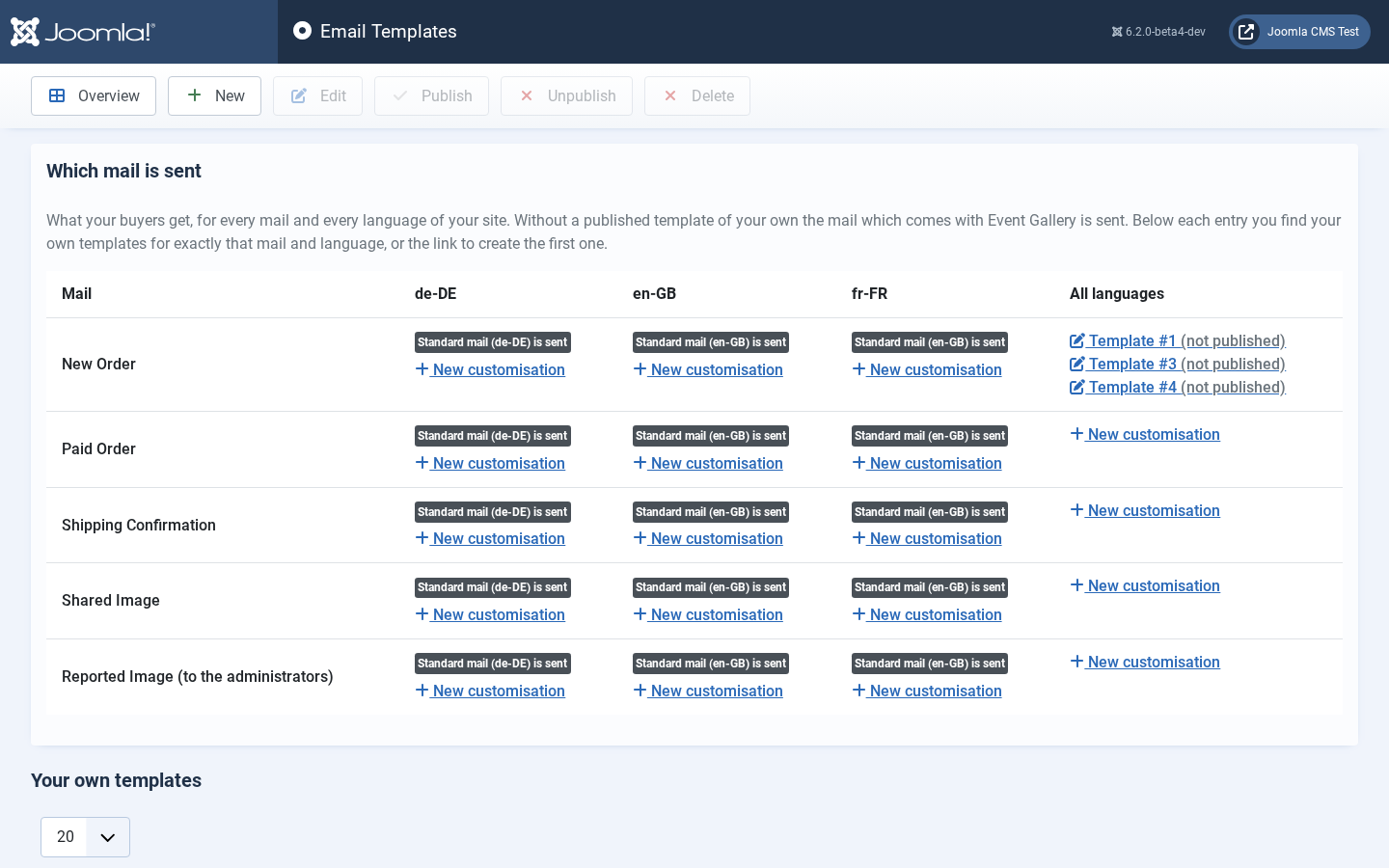Click the Unpublish toolbar button
Image resolution: width=1389 pixels, height=868 pixels.
tap(566, 96)
